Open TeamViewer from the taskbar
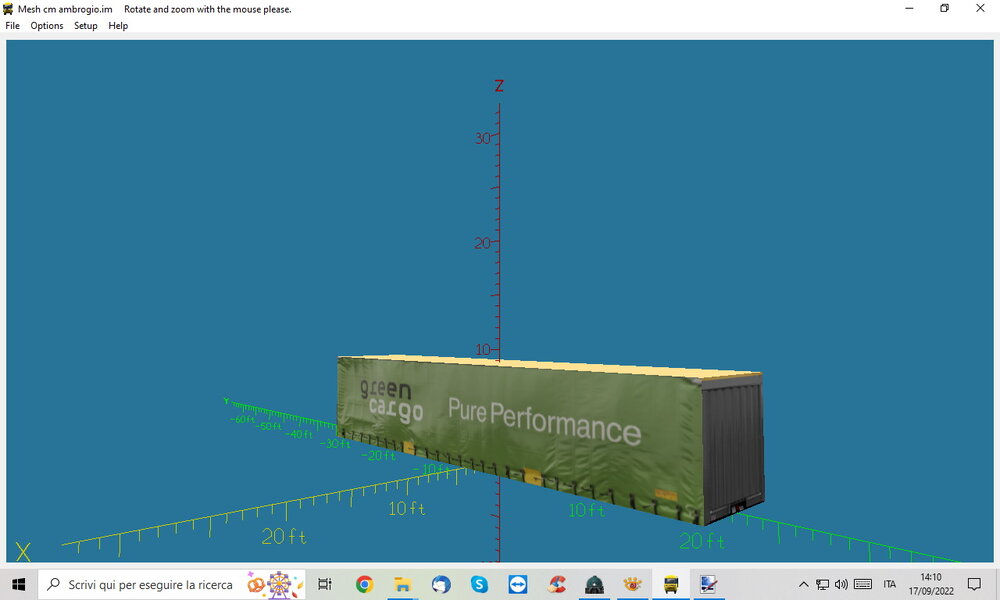The height and width of the screenshot is (600, 1000). pyautogui.click(x=517, y=584)
